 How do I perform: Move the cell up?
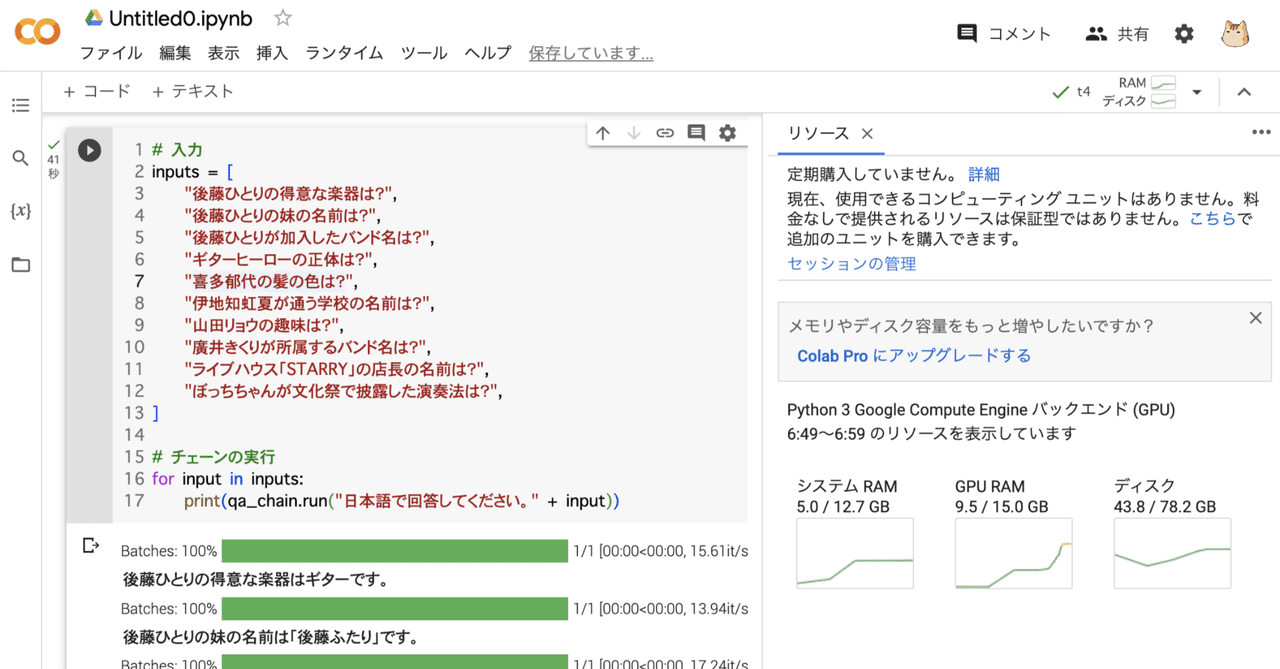tap(602, 132)
